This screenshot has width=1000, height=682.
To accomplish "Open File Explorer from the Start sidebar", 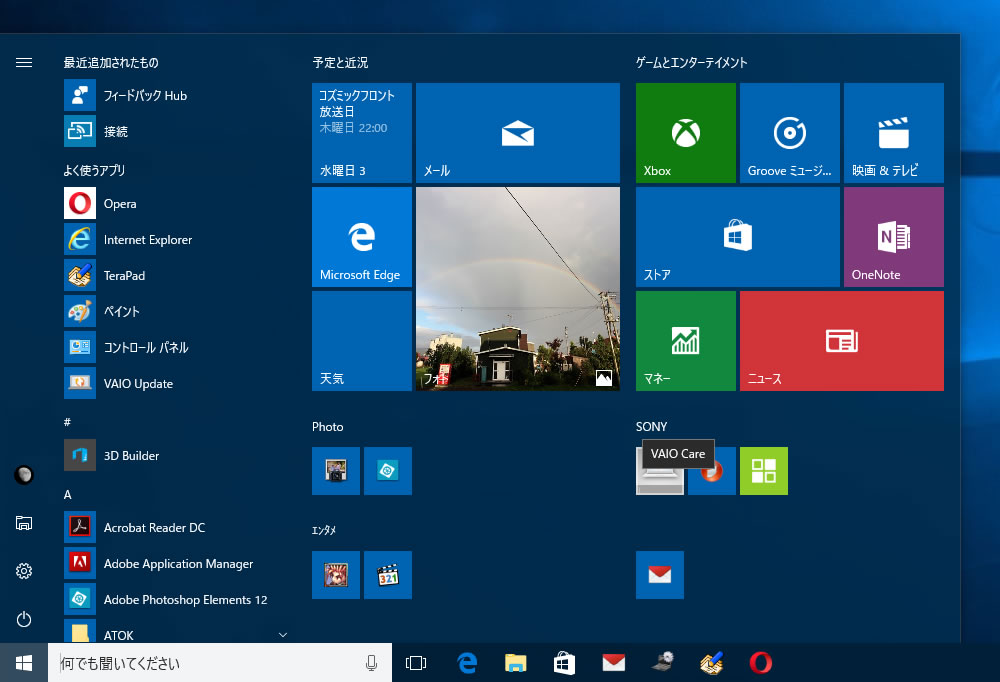I will [24, 523].
